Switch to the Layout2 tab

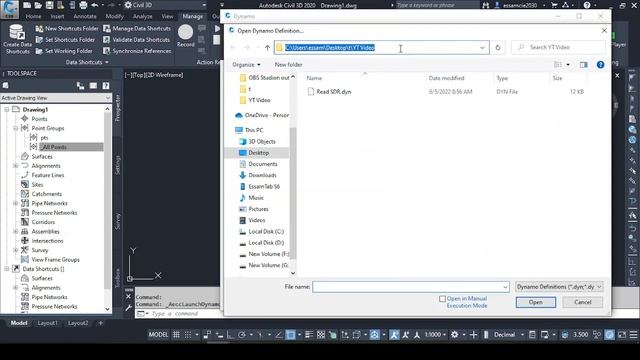(x=78, y=323)
